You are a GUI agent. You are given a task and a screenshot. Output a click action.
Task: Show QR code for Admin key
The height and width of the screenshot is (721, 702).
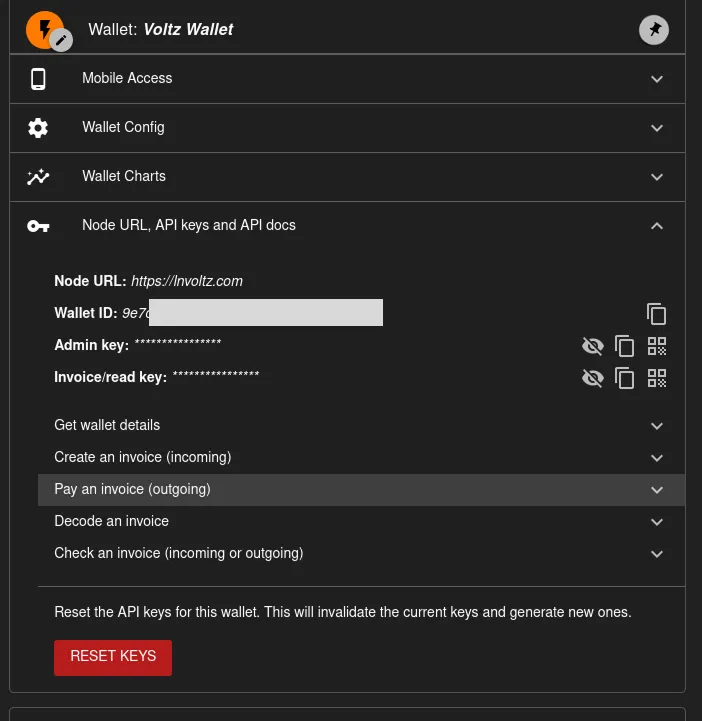pyautogui.click(x=657, y=347)
